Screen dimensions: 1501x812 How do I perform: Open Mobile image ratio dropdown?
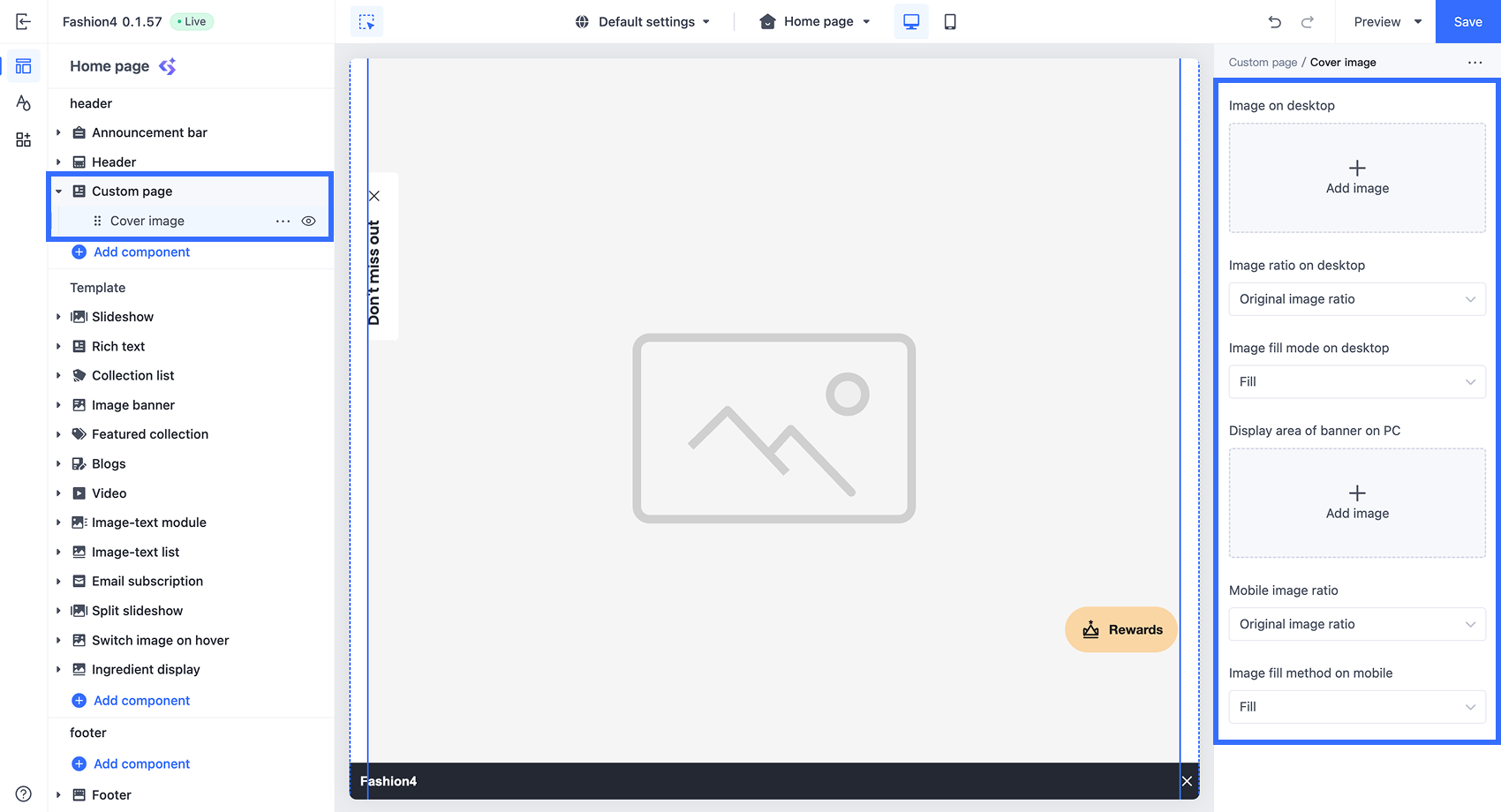[x=1357, y=624]
